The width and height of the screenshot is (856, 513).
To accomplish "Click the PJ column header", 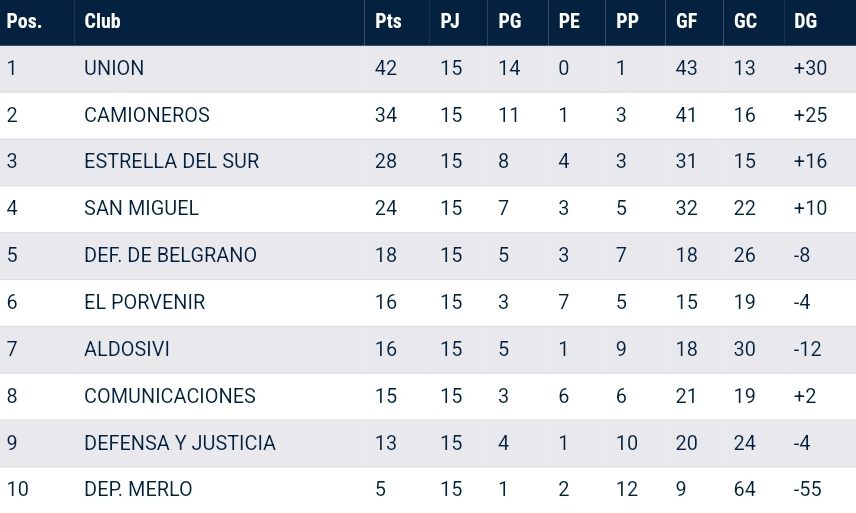I will pyautogui.click(x=450, y=21).
